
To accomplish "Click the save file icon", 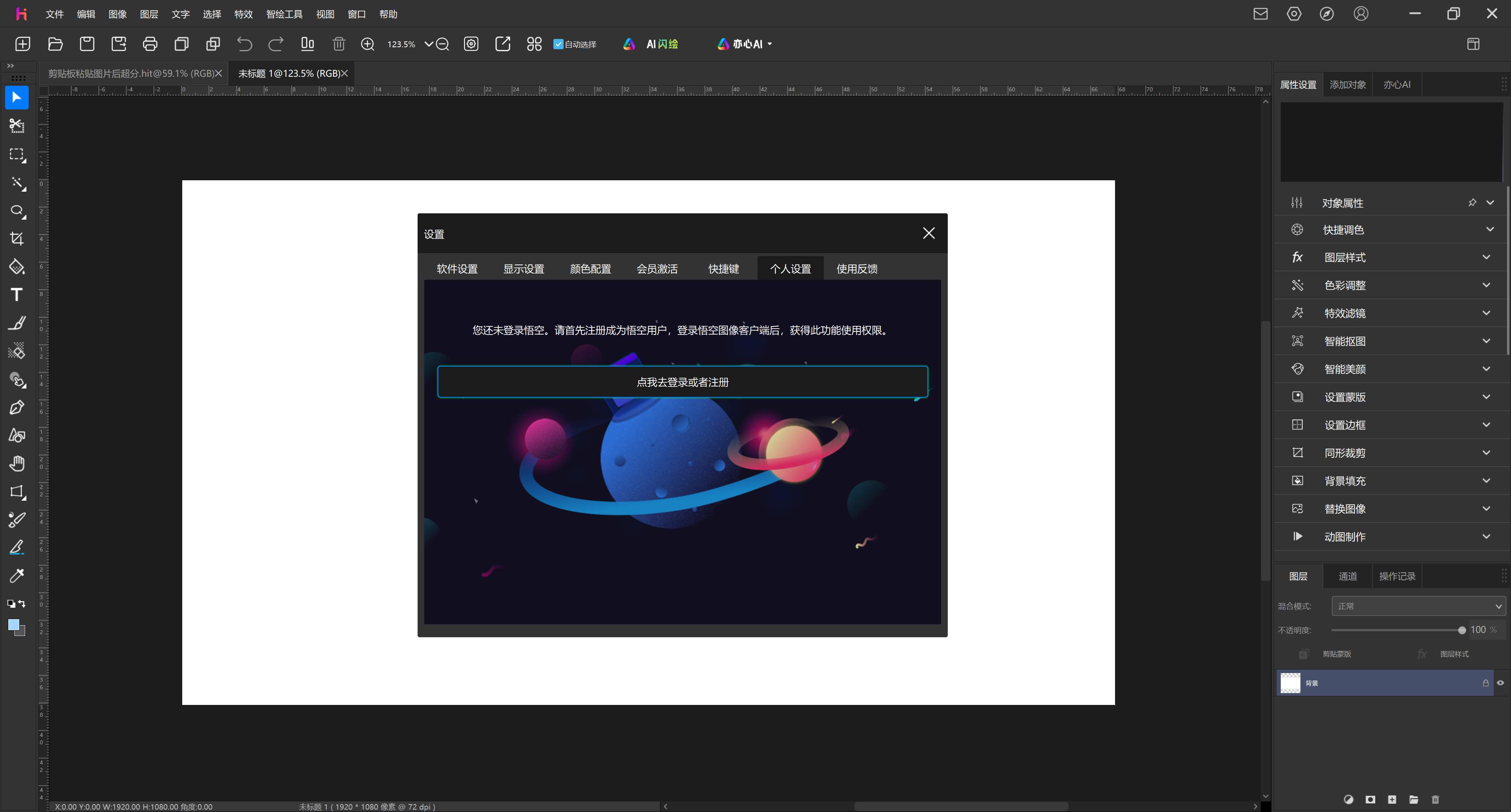I will pos(87,44).
